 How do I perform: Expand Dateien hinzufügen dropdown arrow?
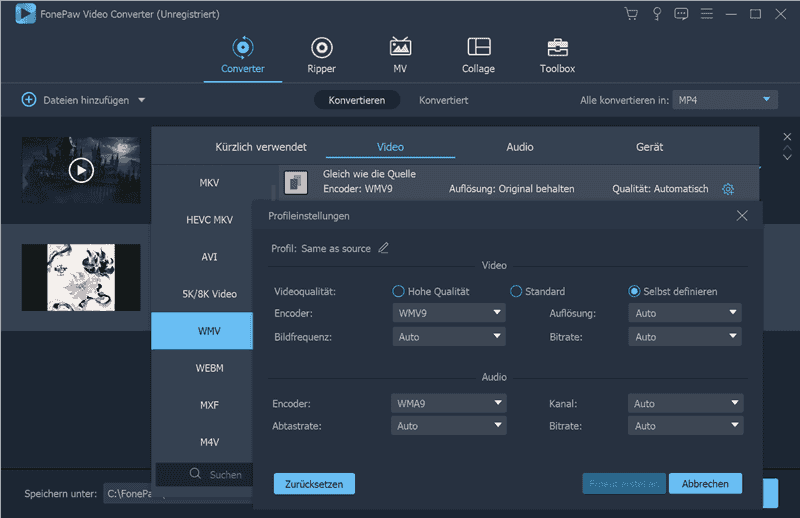(142, 100)
